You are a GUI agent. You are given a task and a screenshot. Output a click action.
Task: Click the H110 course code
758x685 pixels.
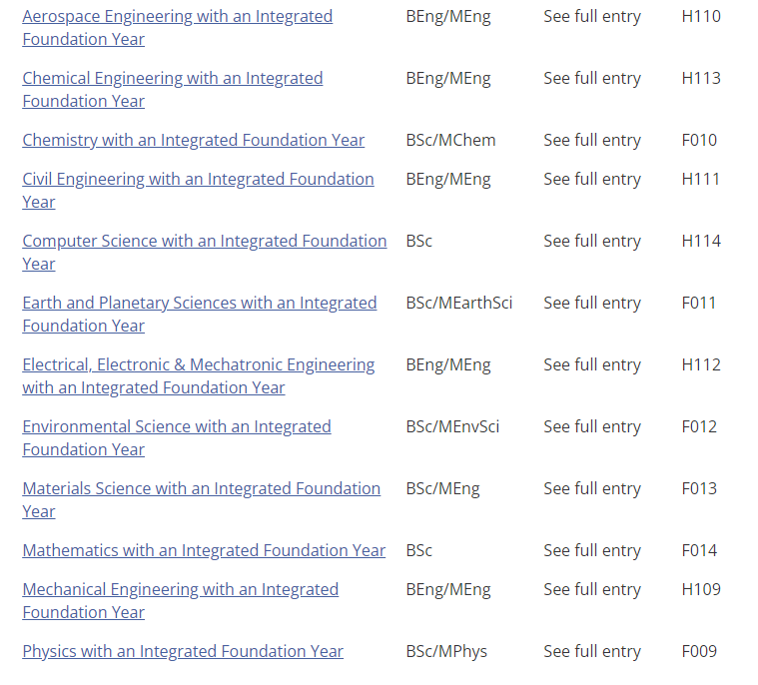click(701, 16)
